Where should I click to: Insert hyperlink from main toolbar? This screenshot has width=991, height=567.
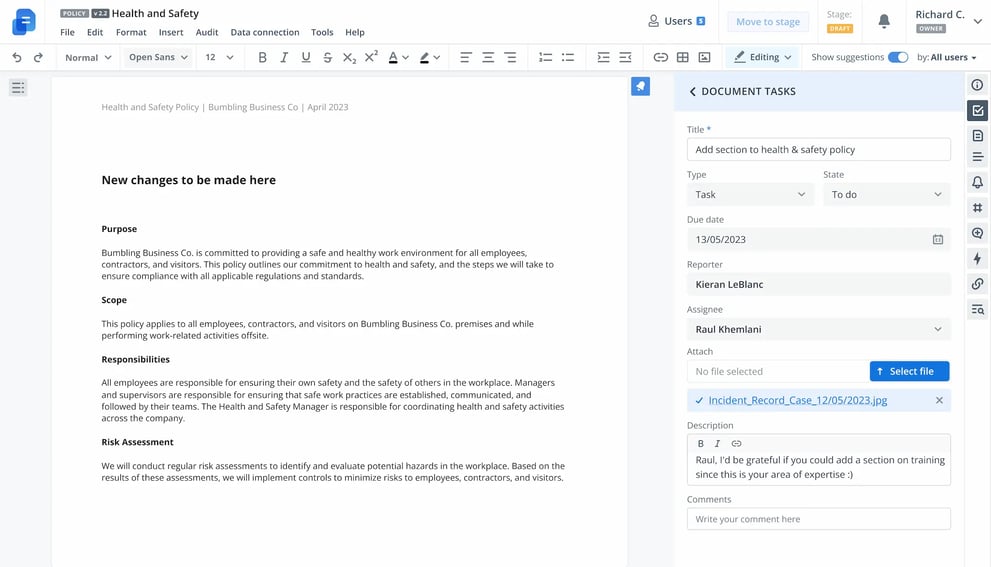tap(660, 58)
